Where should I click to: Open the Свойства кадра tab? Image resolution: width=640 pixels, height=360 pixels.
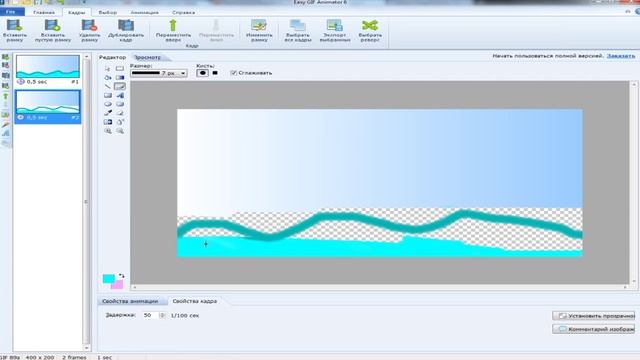click(x=195, y=301)
